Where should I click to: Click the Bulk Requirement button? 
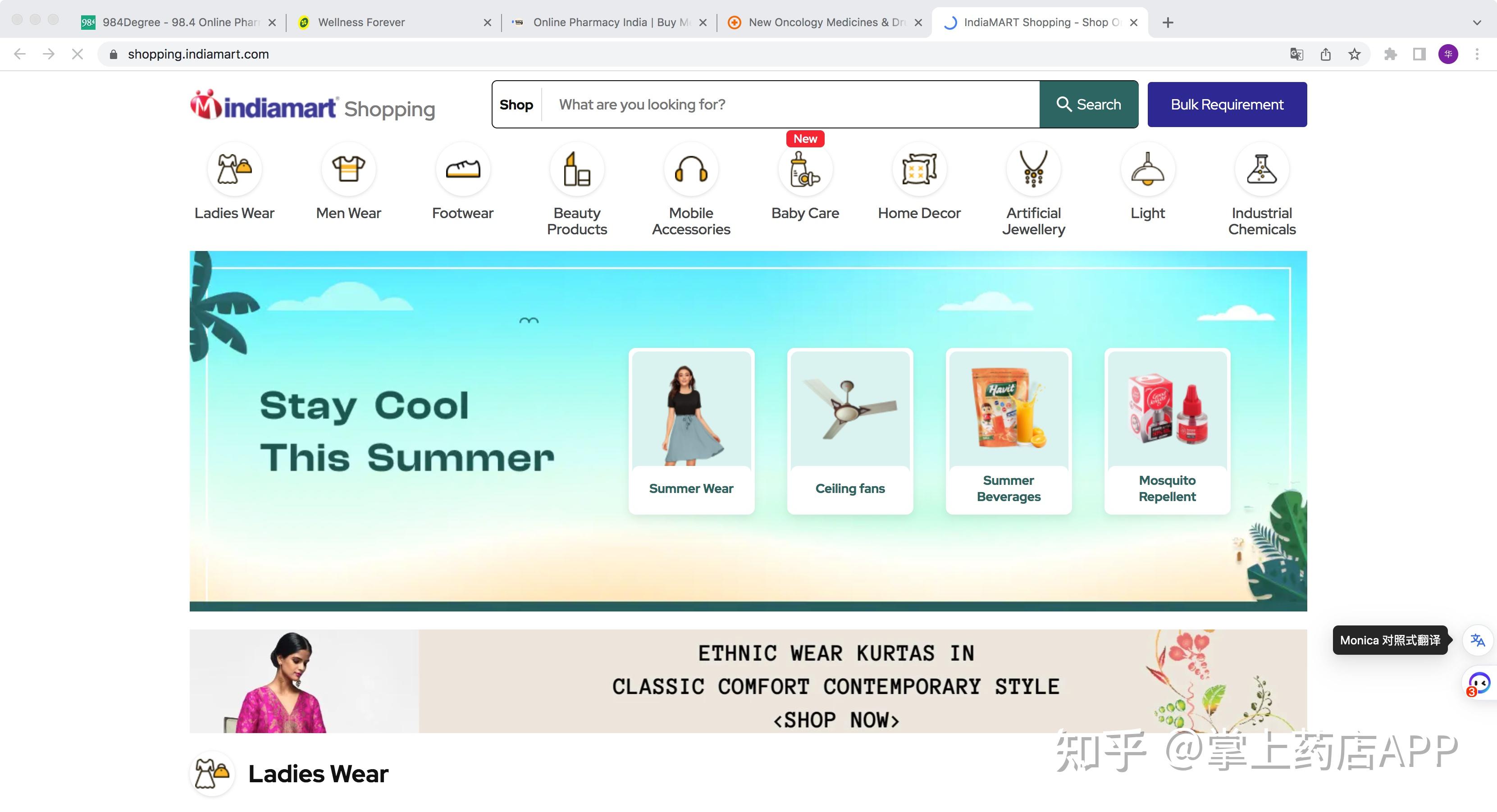[x=1227, y=105]
